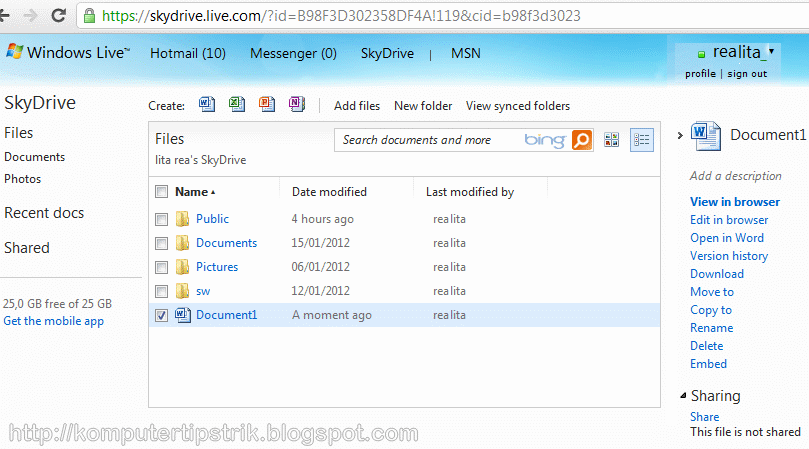Click the Share link under Sharing
The width and height of the screenshot is (809, 449).
coord(704,417)
